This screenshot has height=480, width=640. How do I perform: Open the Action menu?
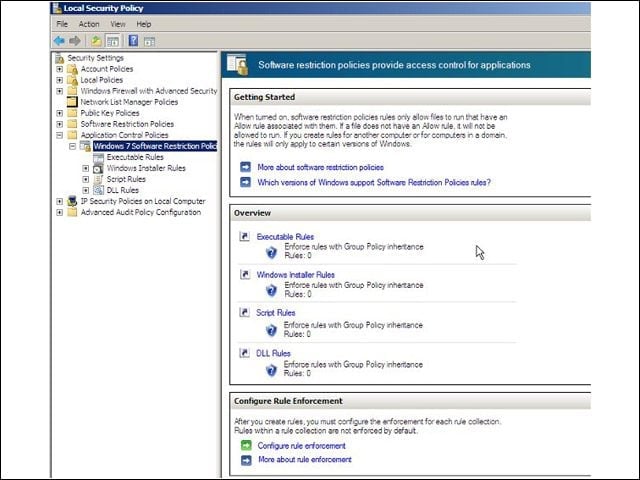[x=89, y=24]
